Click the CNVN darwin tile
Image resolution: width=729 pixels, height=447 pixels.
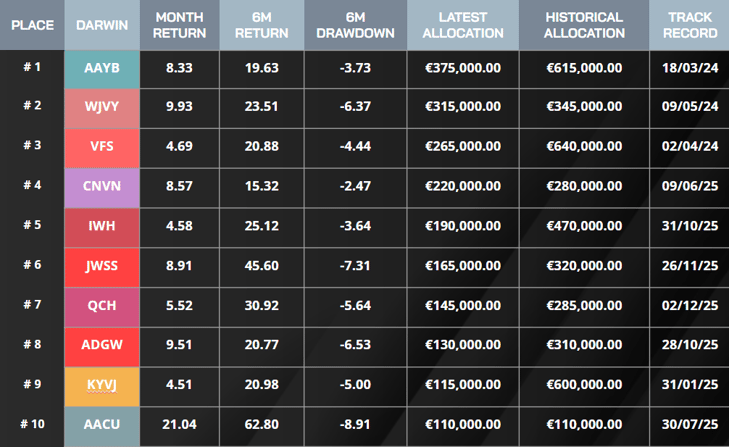pyautogui.click(x=102, y=188)
